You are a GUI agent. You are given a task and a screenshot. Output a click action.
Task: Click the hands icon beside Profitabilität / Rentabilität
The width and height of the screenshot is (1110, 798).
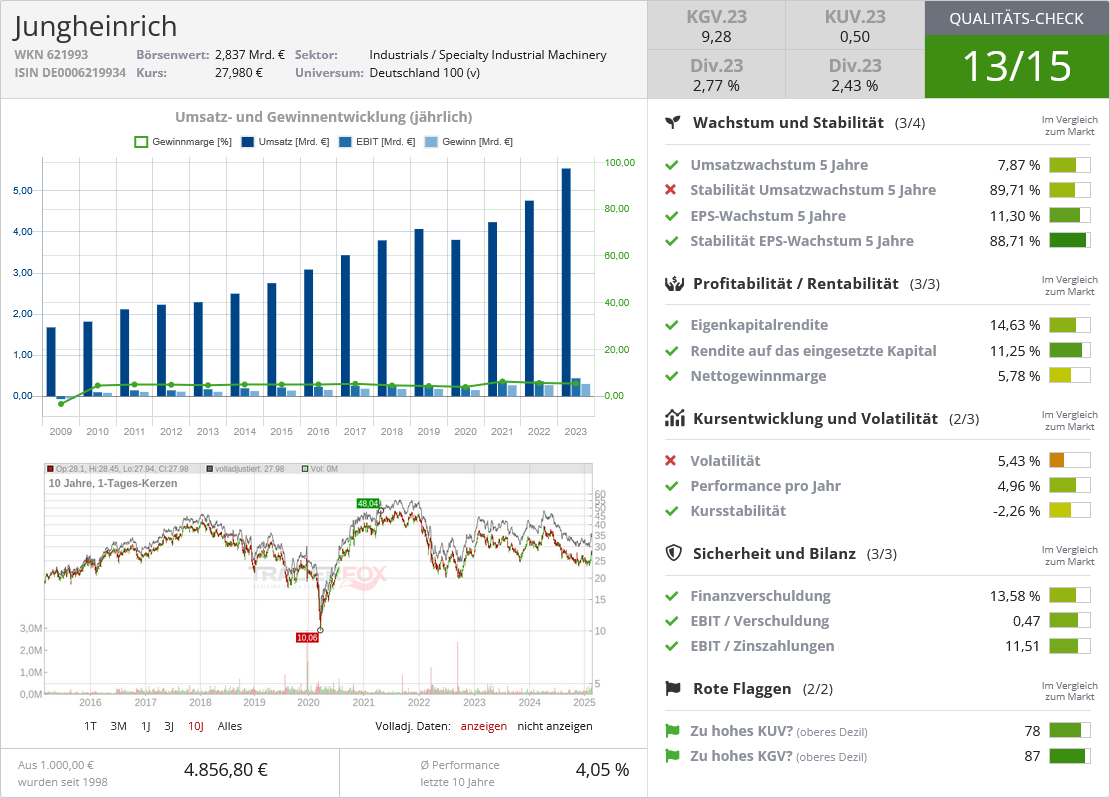pyautogui.click(x=674, y=284)
